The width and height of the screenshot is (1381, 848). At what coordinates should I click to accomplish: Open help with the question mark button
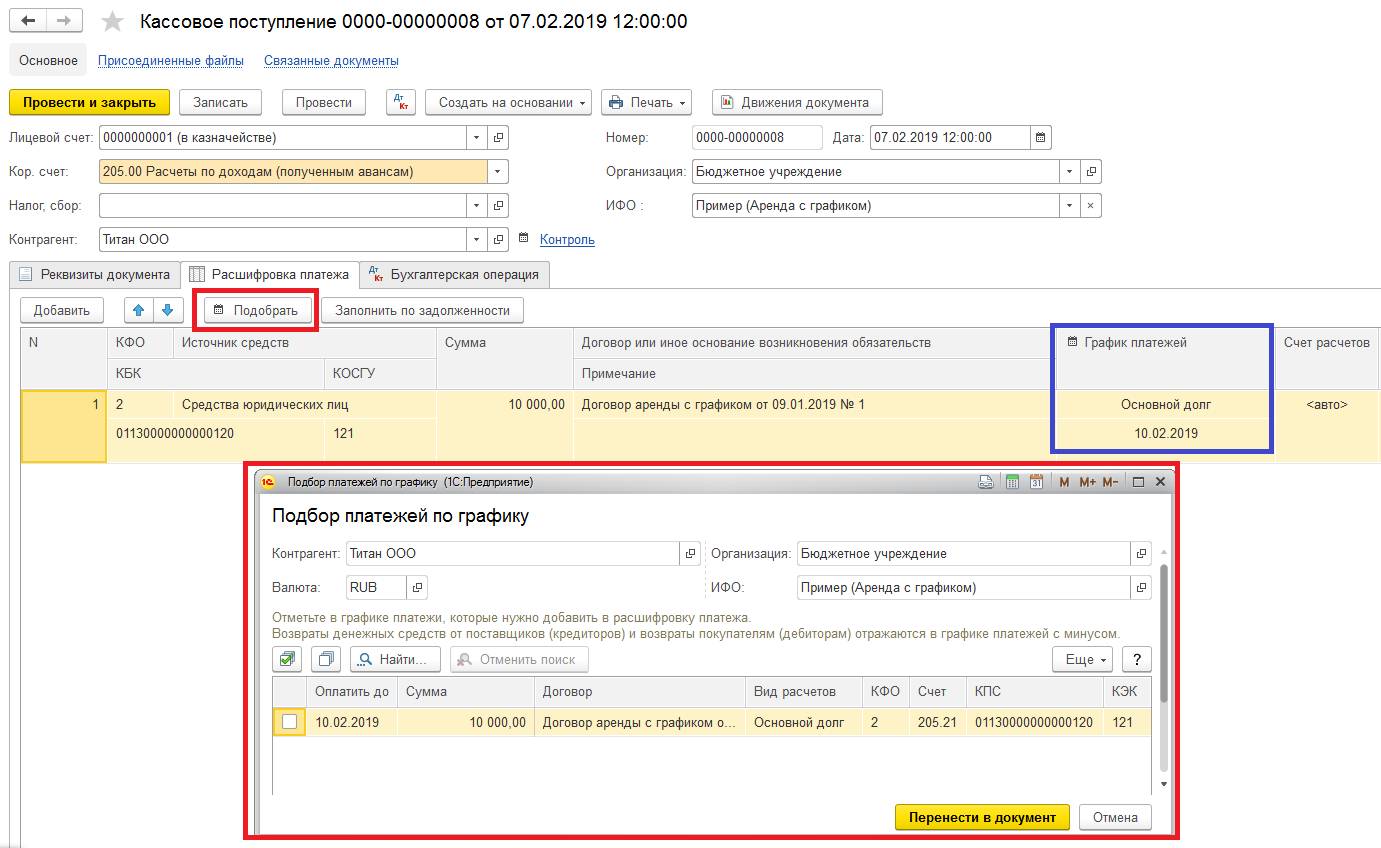tap(1136, 659)
